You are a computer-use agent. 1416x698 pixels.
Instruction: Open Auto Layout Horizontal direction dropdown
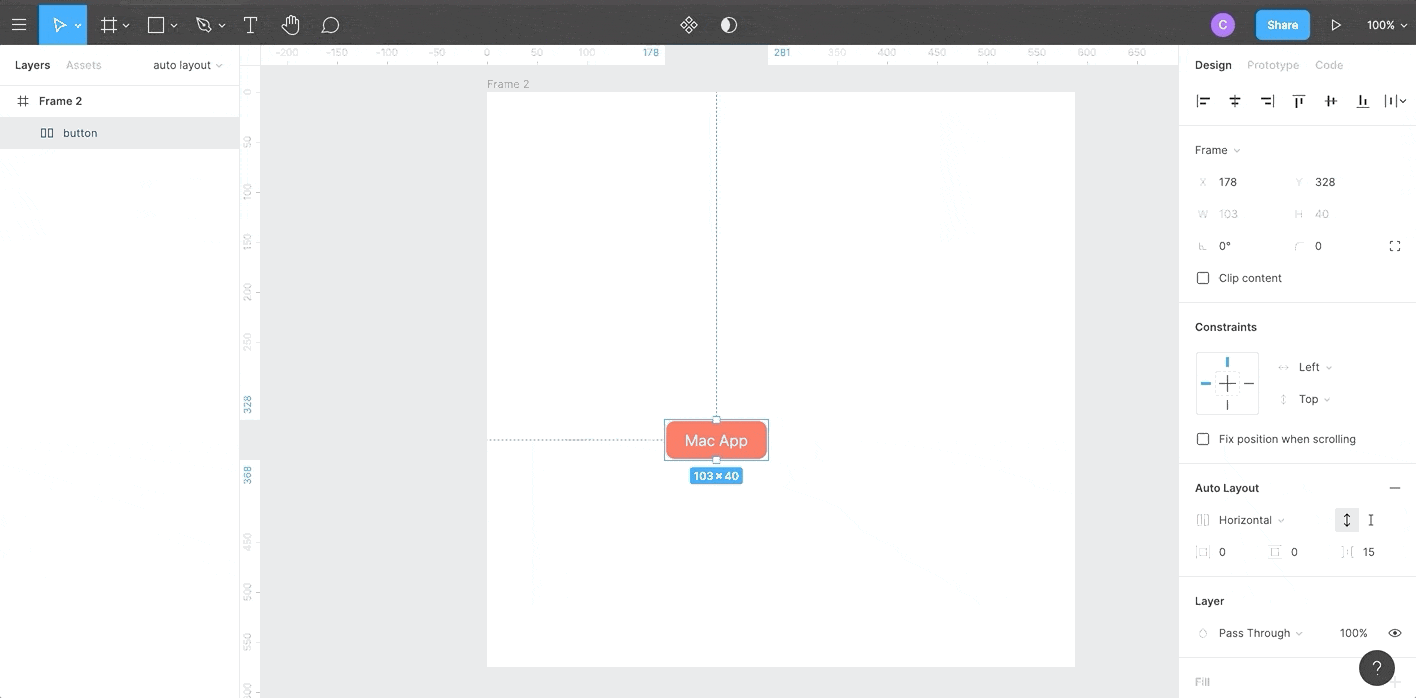click(1251, 520)
